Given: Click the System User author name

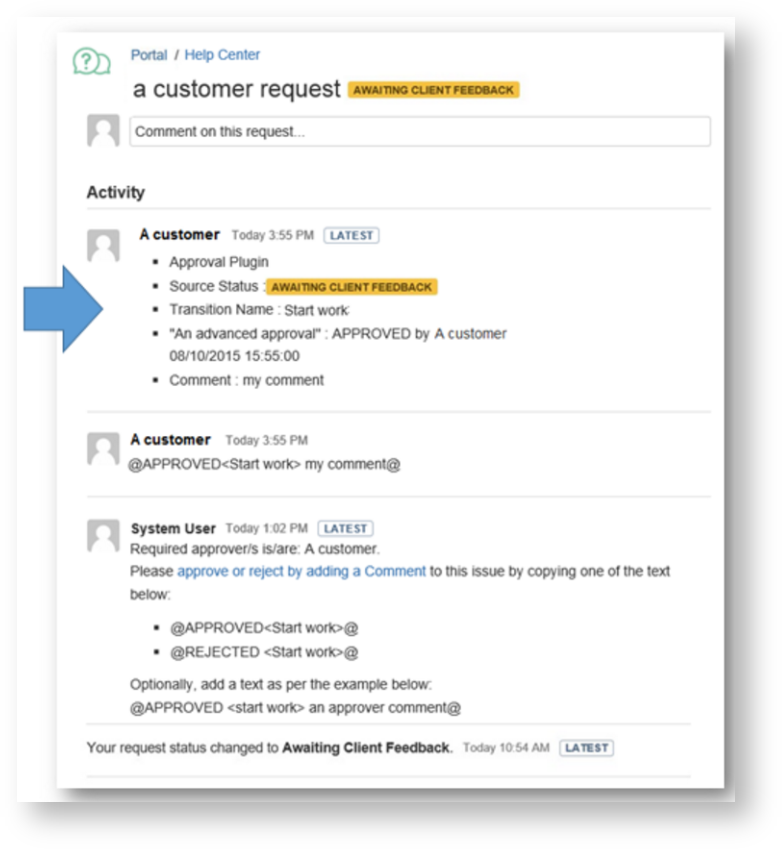Looking at the screenshot, I should click(x=173, y=528).
